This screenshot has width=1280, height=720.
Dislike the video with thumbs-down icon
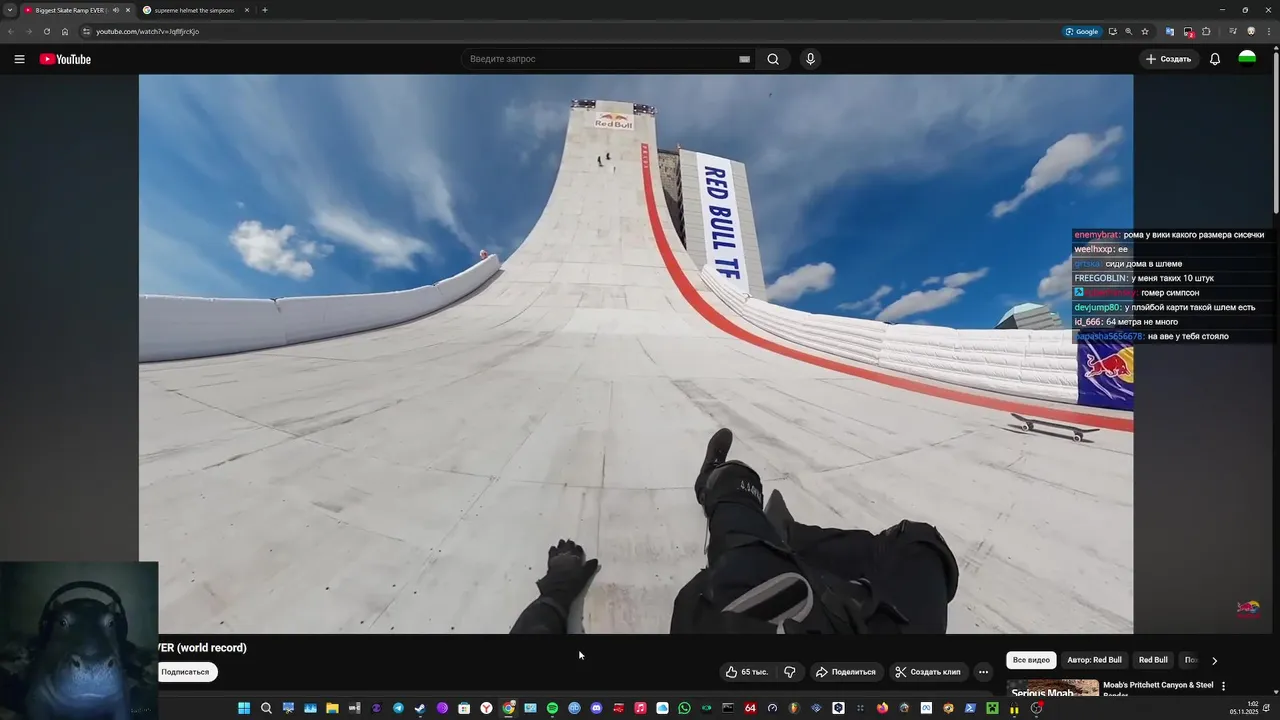click(789, 672)
